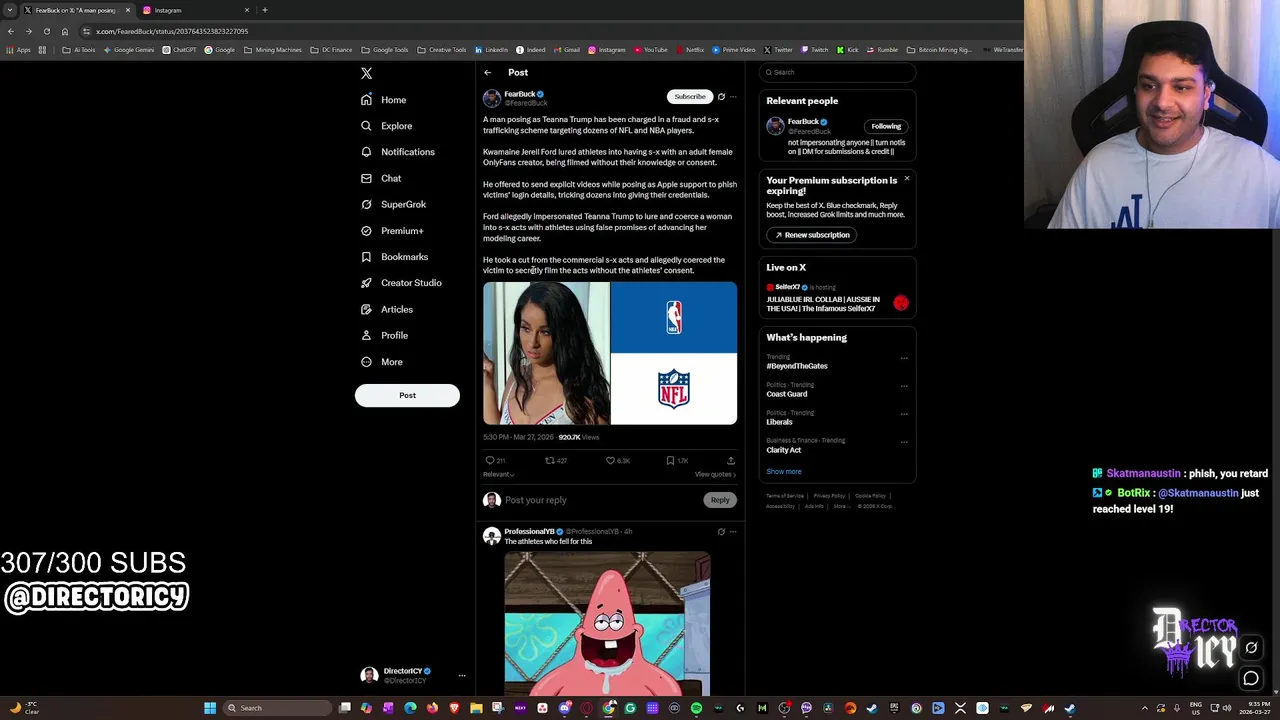Click the reply comment icon on the post

pos(490,460)
